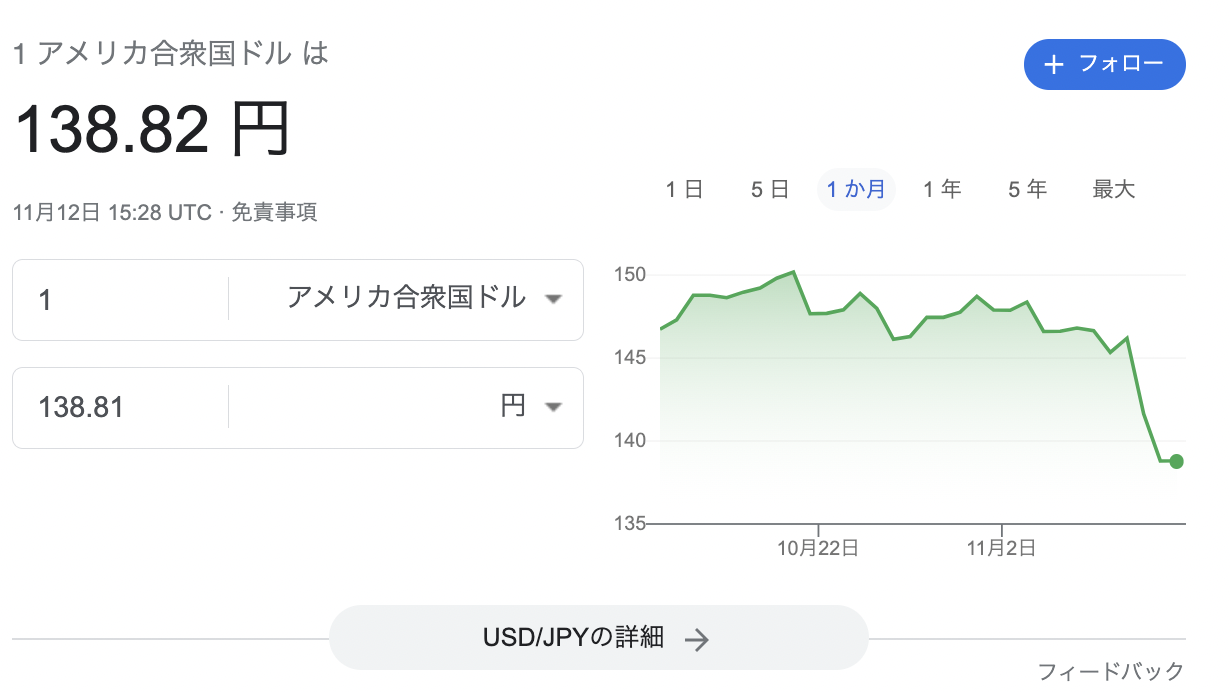Click the chart peak near 150
Screen dimensions: 1230x692
click(793, 272)
